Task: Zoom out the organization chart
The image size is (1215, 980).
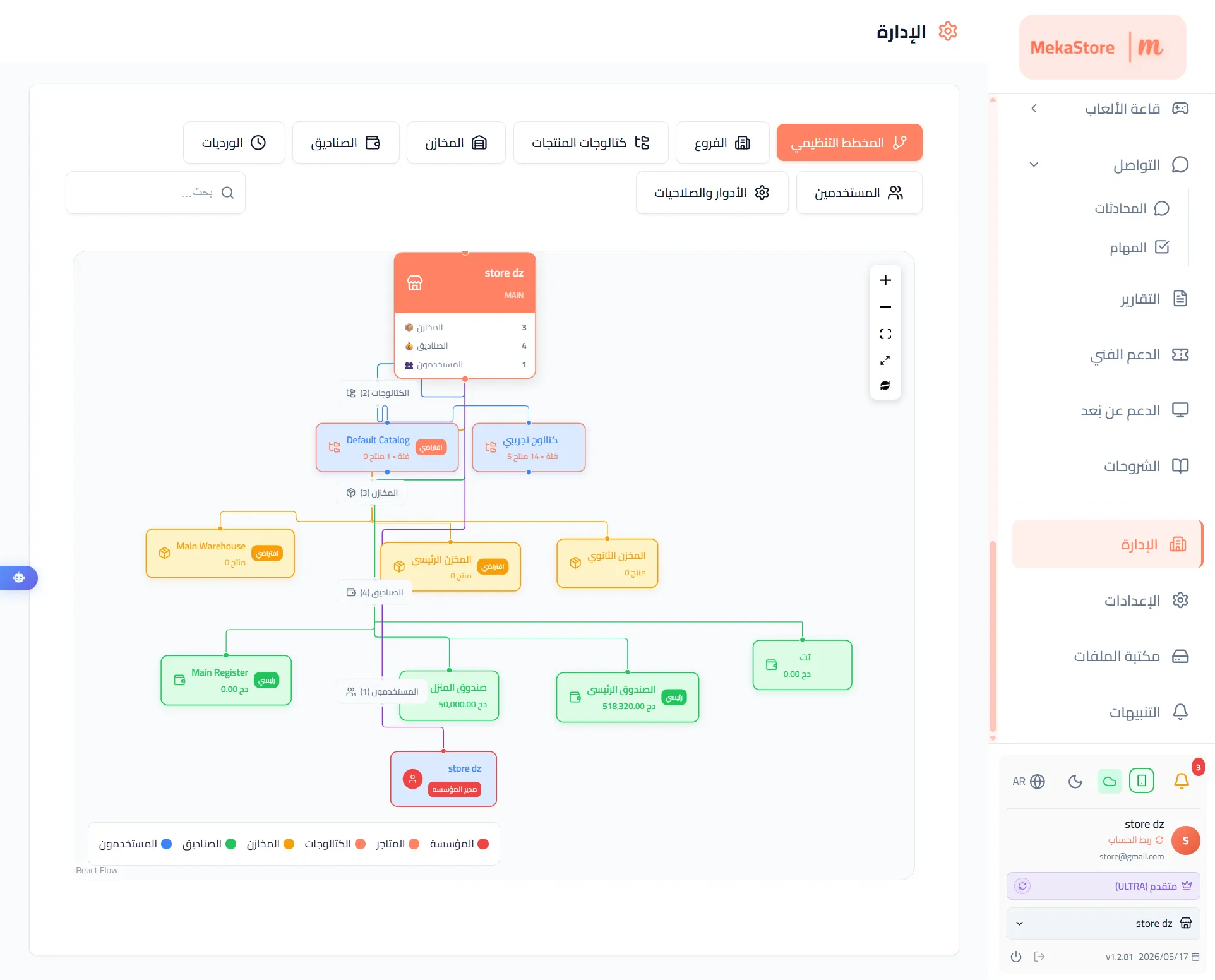Action: pos(885,307)
